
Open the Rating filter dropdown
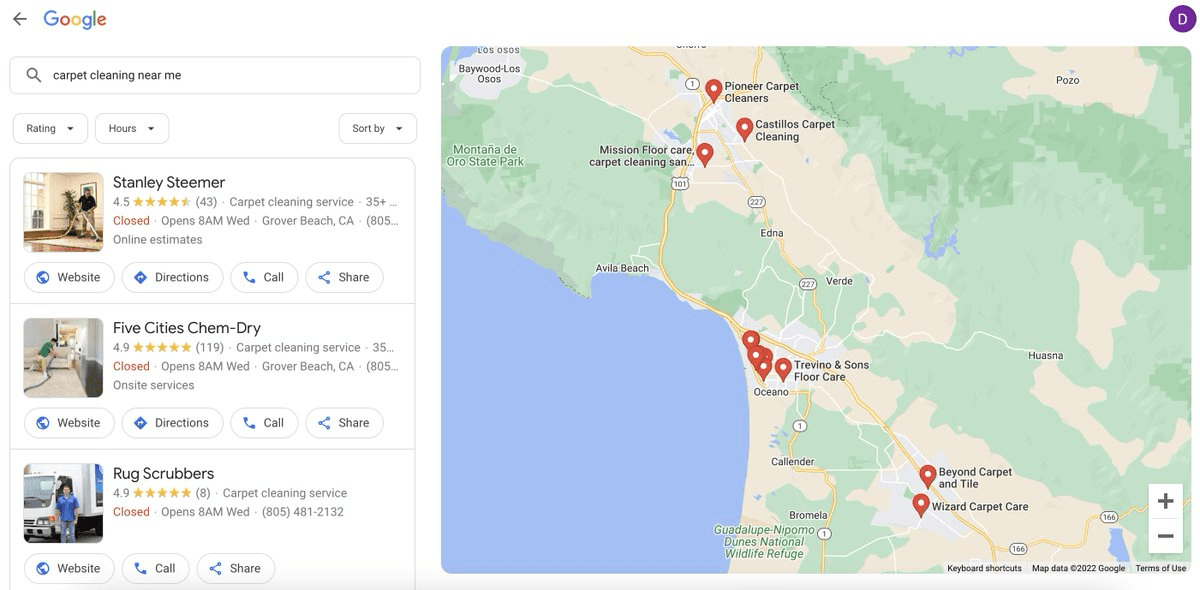coord(50,128)
